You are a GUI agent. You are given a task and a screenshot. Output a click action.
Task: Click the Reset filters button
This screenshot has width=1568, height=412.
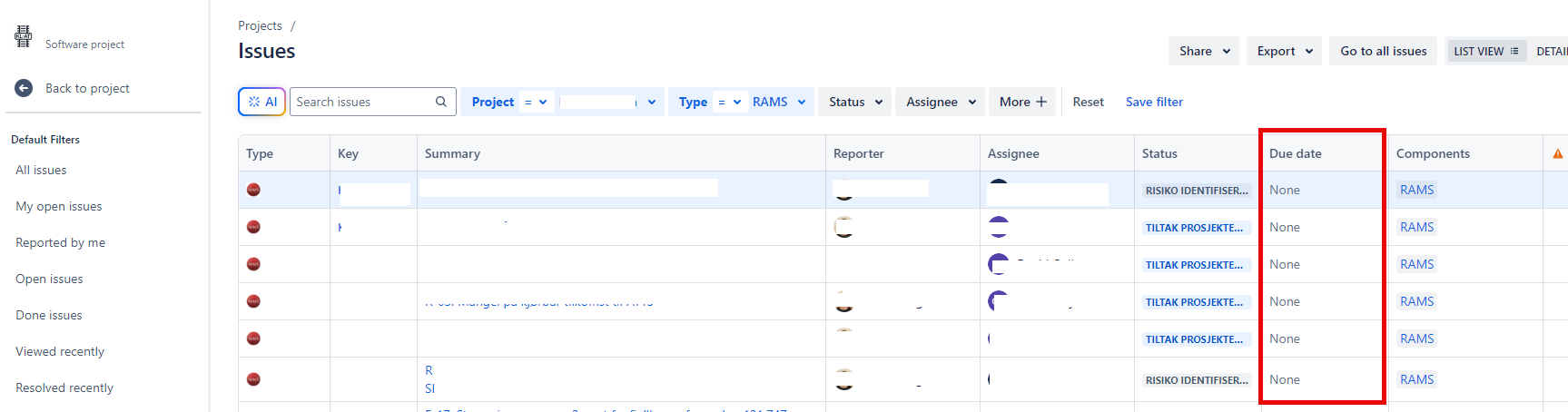click(1088, 102)
